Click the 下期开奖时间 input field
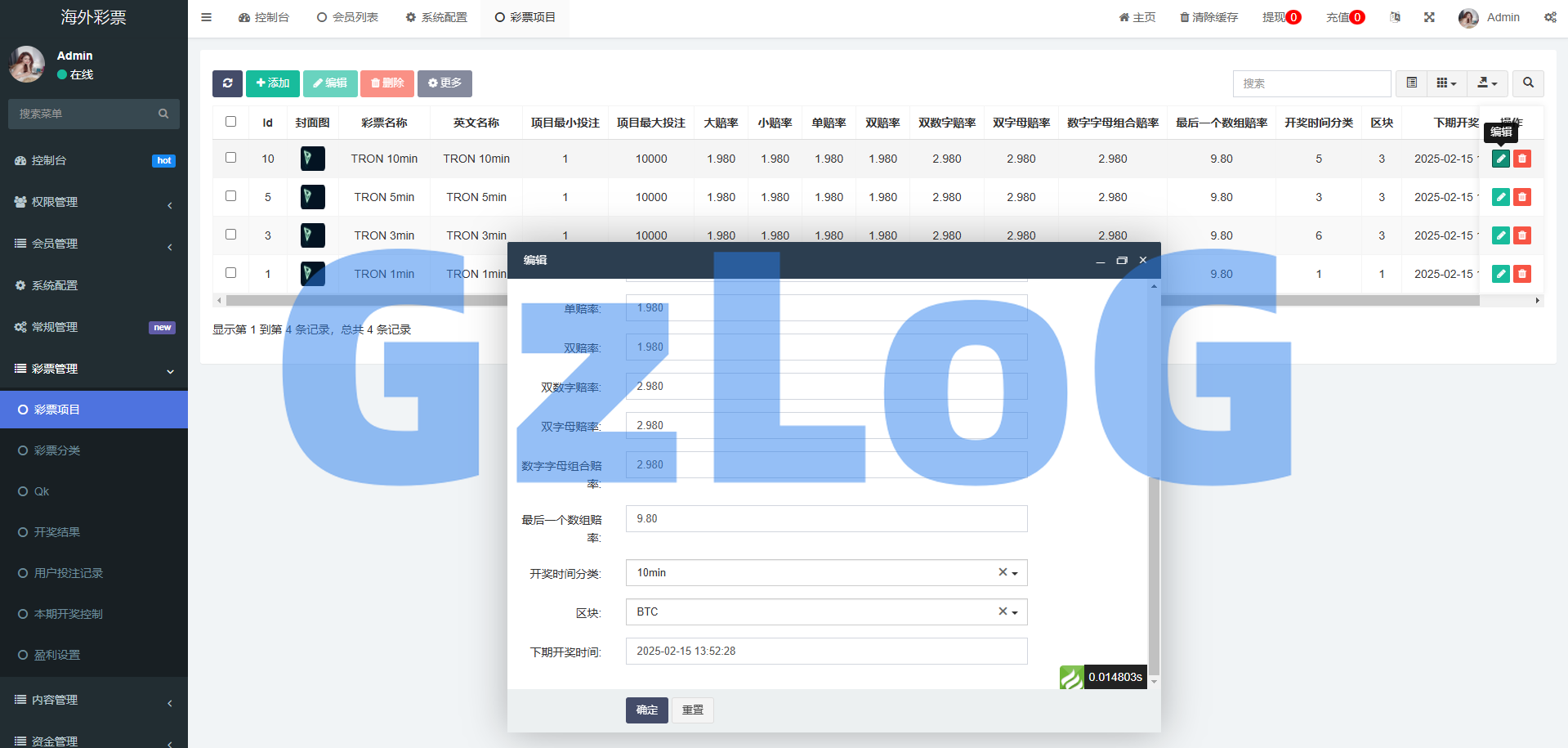 tap(825, 652)
